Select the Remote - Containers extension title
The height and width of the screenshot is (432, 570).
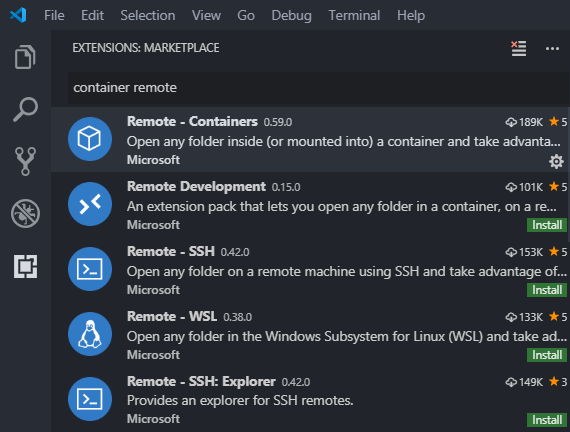click(x=192, y=121)
